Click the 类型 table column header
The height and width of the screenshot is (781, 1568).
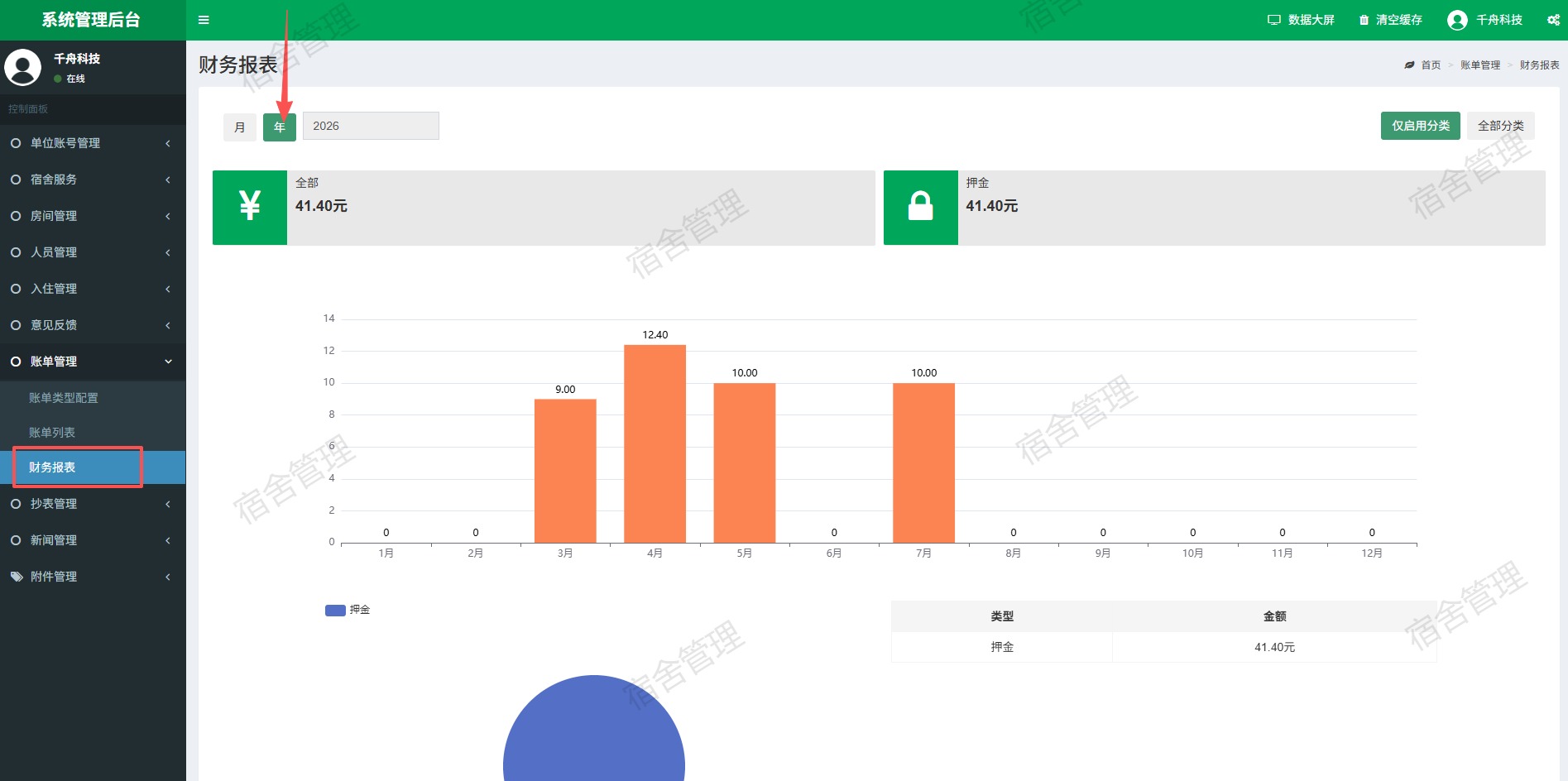(x=1002, y=616)
